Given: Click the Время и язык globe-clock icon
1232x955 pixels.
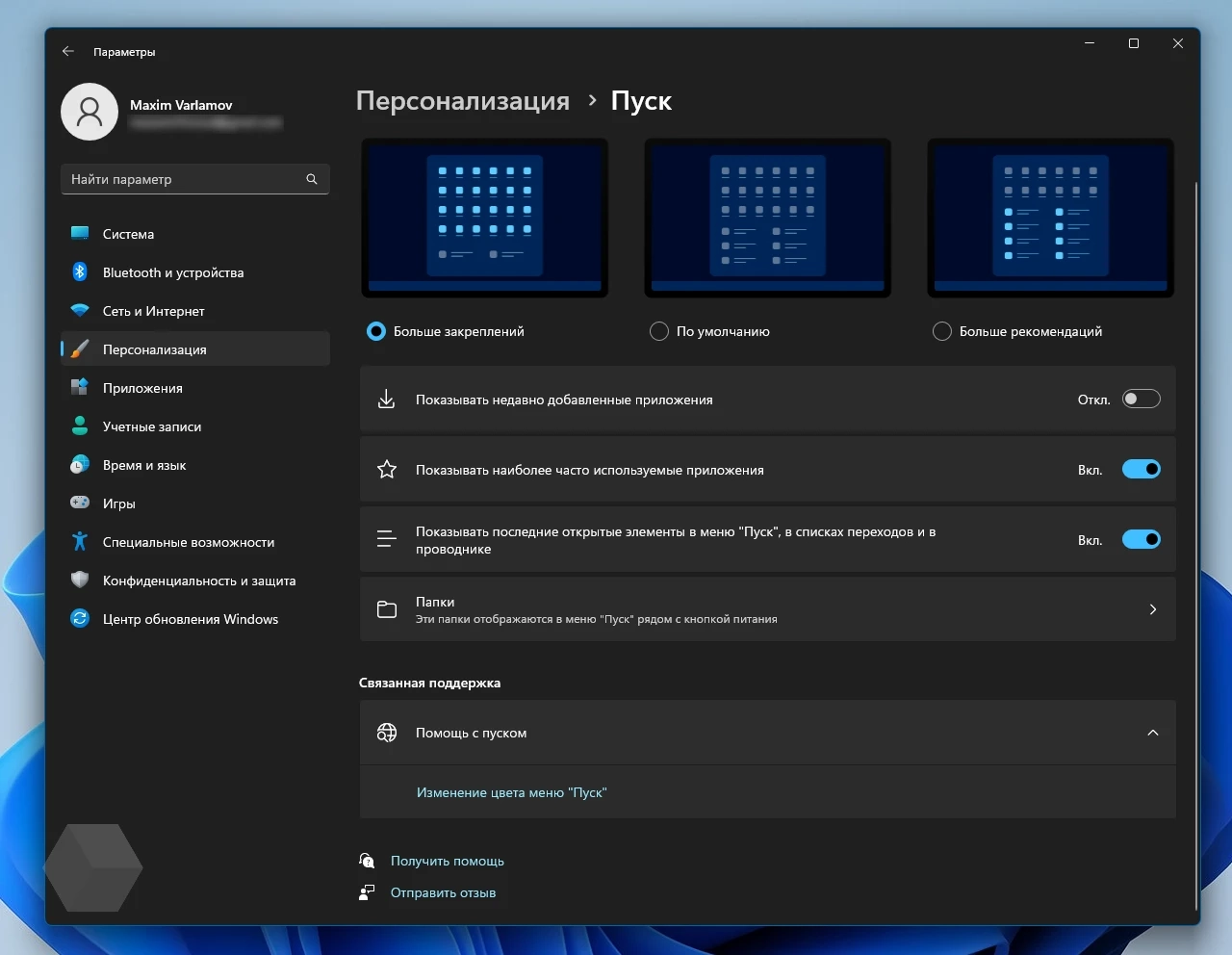Looking at the screenshot, I should pyautogui.click(x=80, y=465).
